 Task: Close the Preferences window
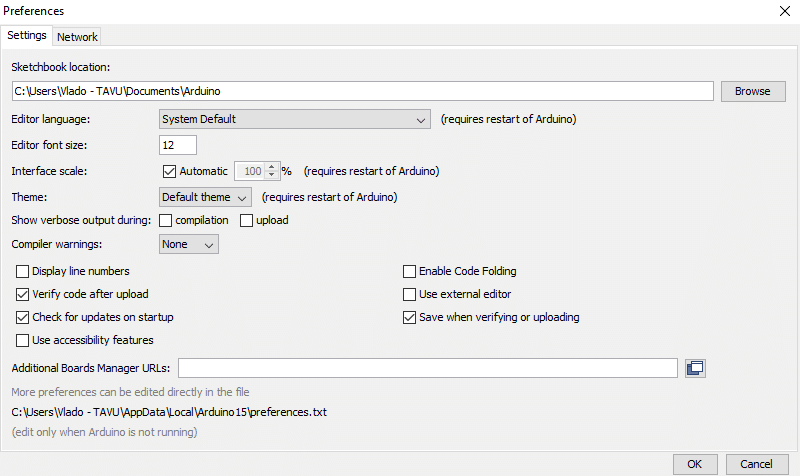point(783,11)
